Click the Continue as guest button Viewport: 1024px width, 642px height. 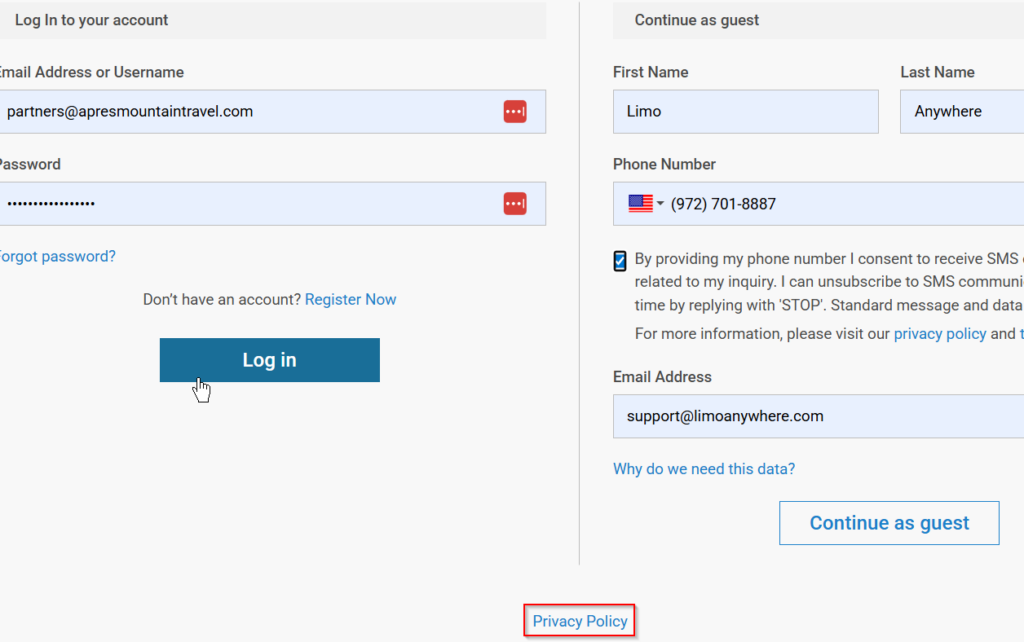889,523
